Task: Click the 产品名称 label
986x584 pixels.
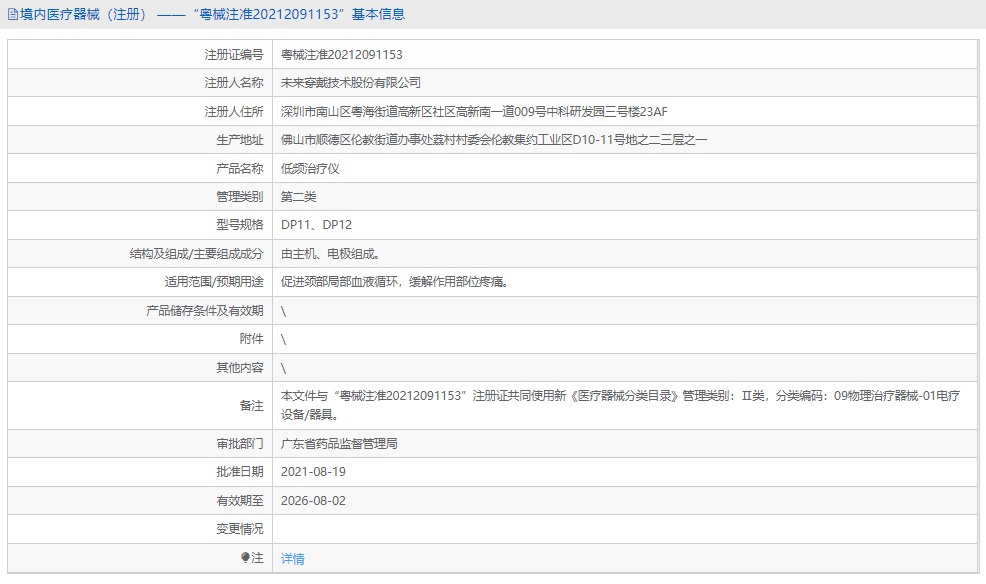Action: pyautogui.click(x=240, y=168)
